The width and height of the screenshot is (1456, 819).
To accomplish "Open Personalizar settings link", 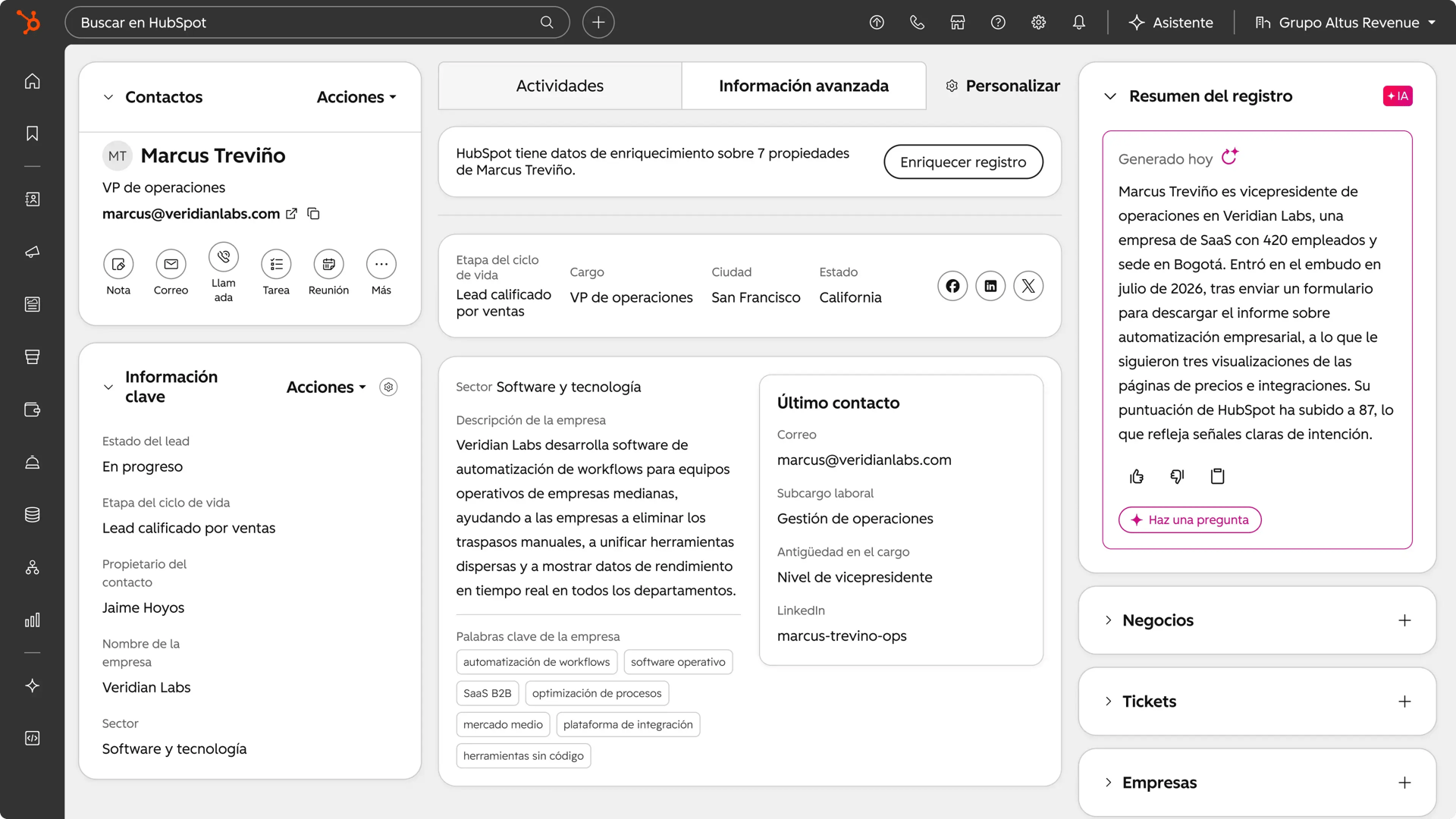I will pos(1003,86).
